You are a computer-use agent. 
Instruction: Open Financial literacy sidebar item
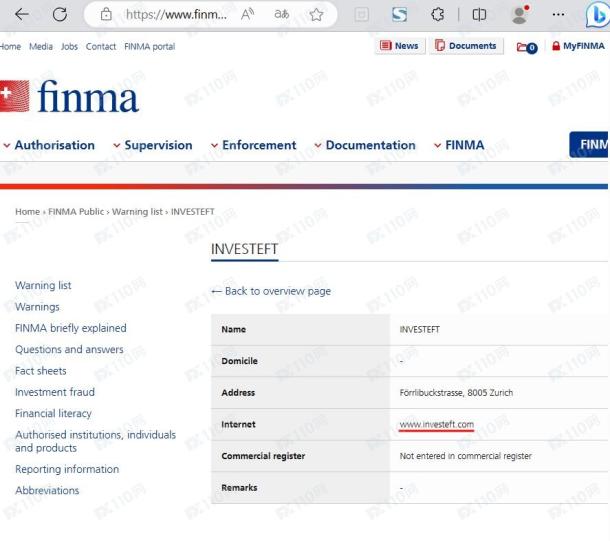pos(53,413)
